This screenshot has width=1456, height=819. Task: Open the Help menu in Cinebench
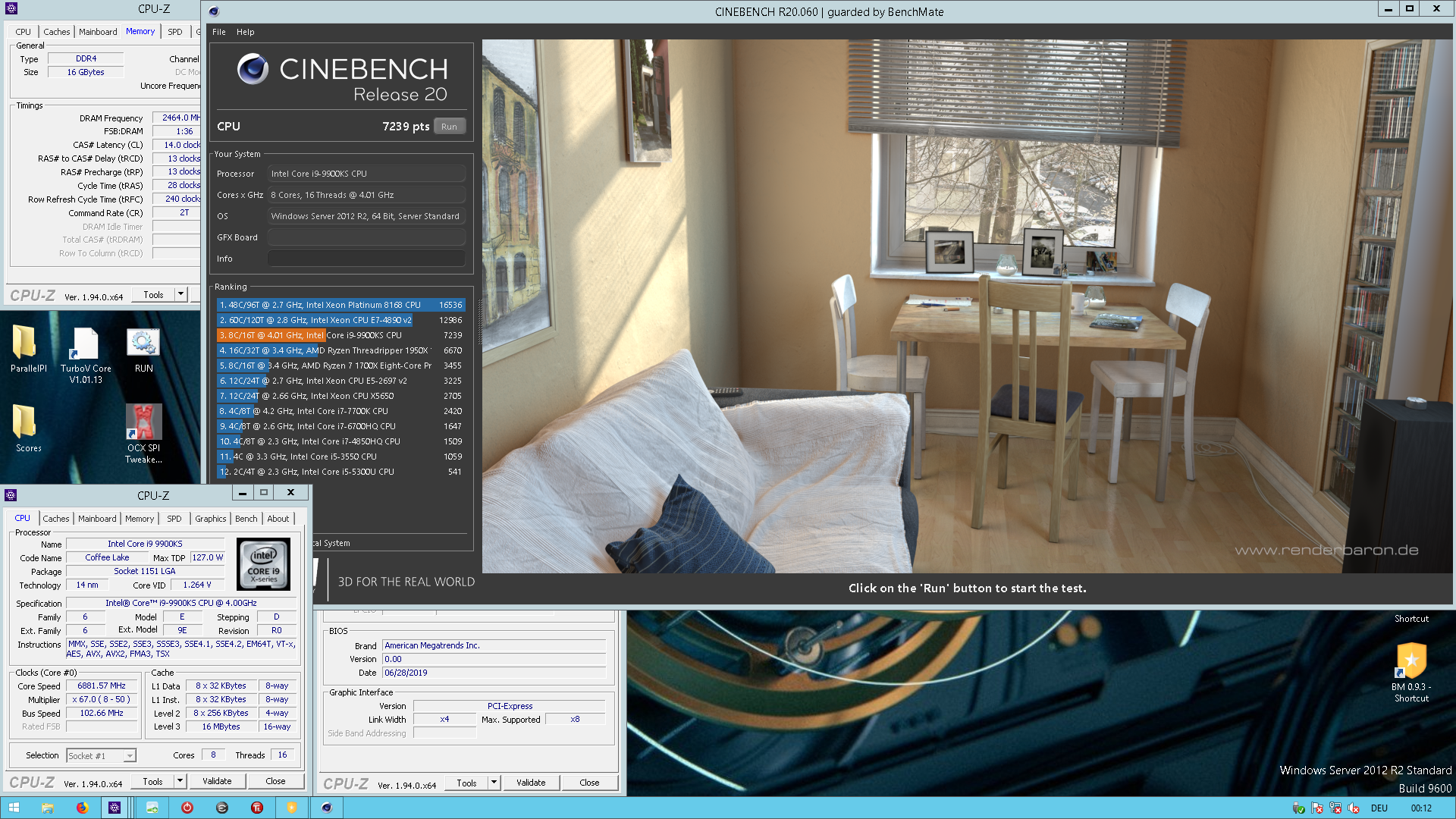pos(245,32)
